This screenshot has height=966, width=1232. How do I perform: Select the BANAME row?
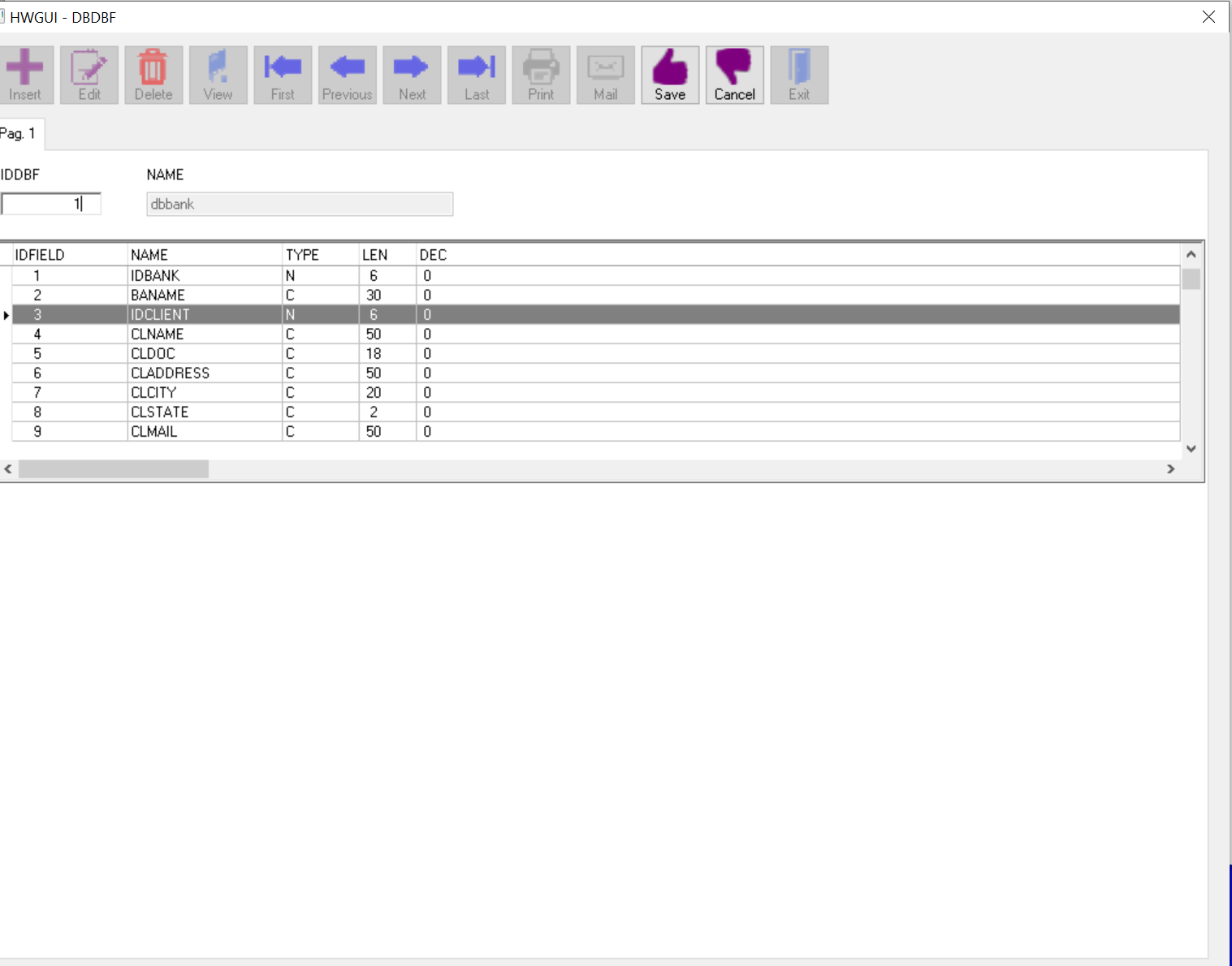pos(596,295)
